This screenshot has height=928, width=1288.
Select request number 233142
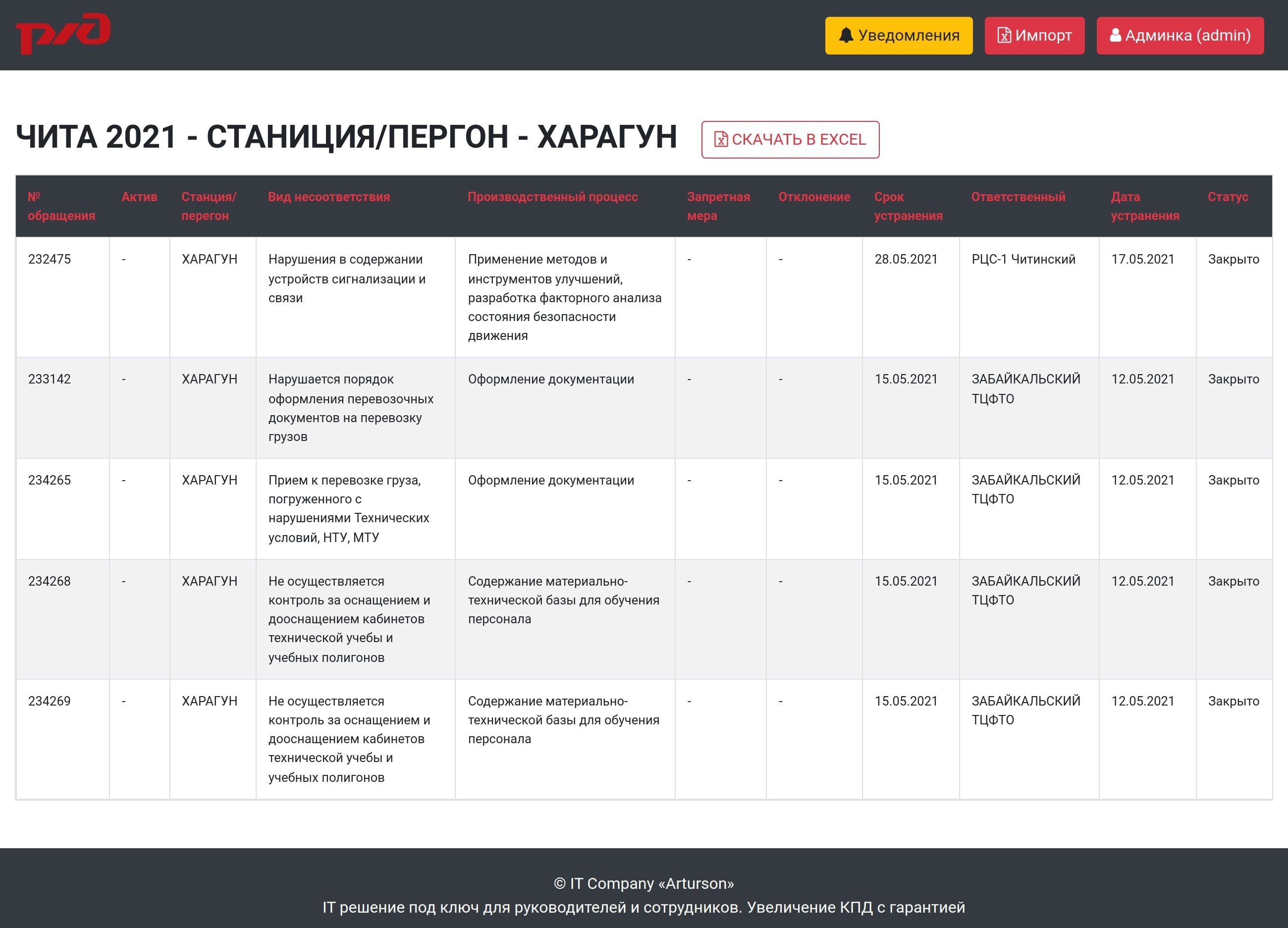click(50, 380)
